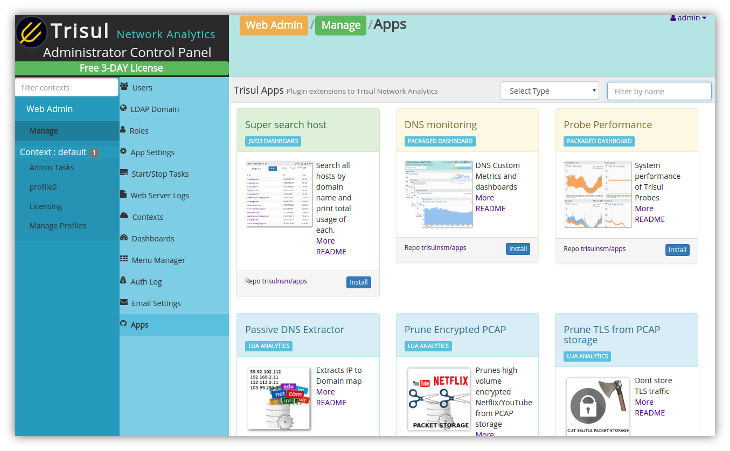Viewport: 730px width, 451px height.
Task: Open Manage Profiles in sidebar
Action: coord(58,226)
